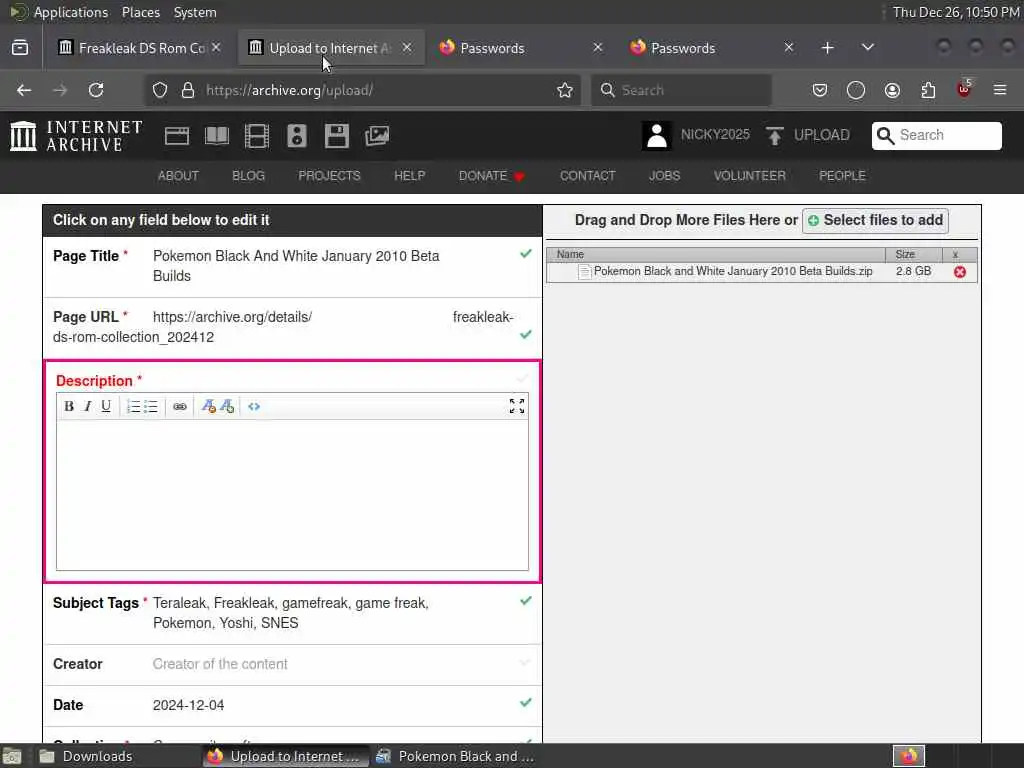This screenshot has height=768, width=1024.
Task: Click the UPLOAD link in header
Action: coord(822,135)
